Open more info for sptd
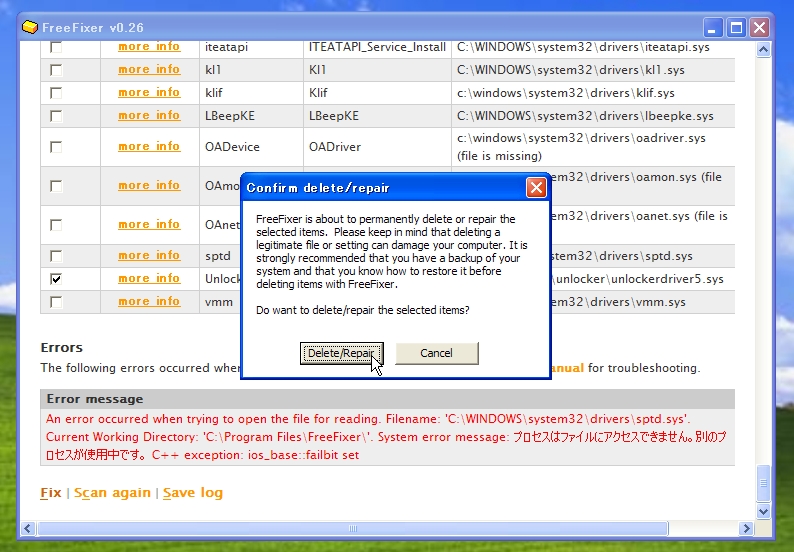This screenshot has width=794, height=552. click(149, 255)
